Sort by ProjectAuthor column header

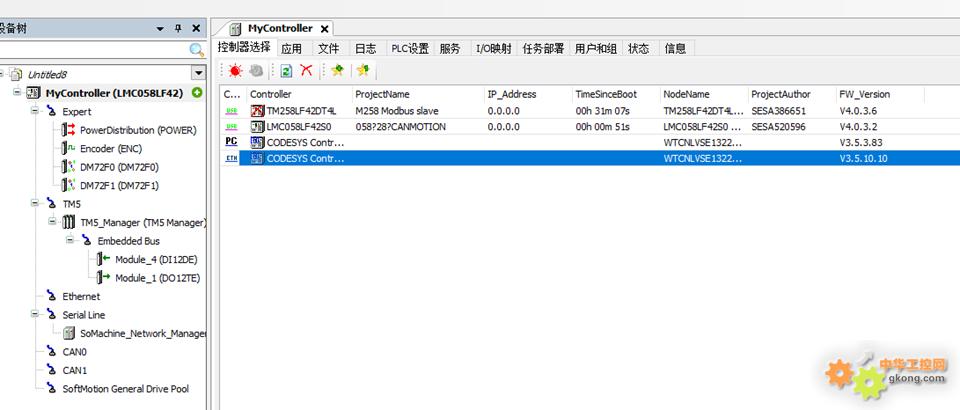(x=793, y=94)
